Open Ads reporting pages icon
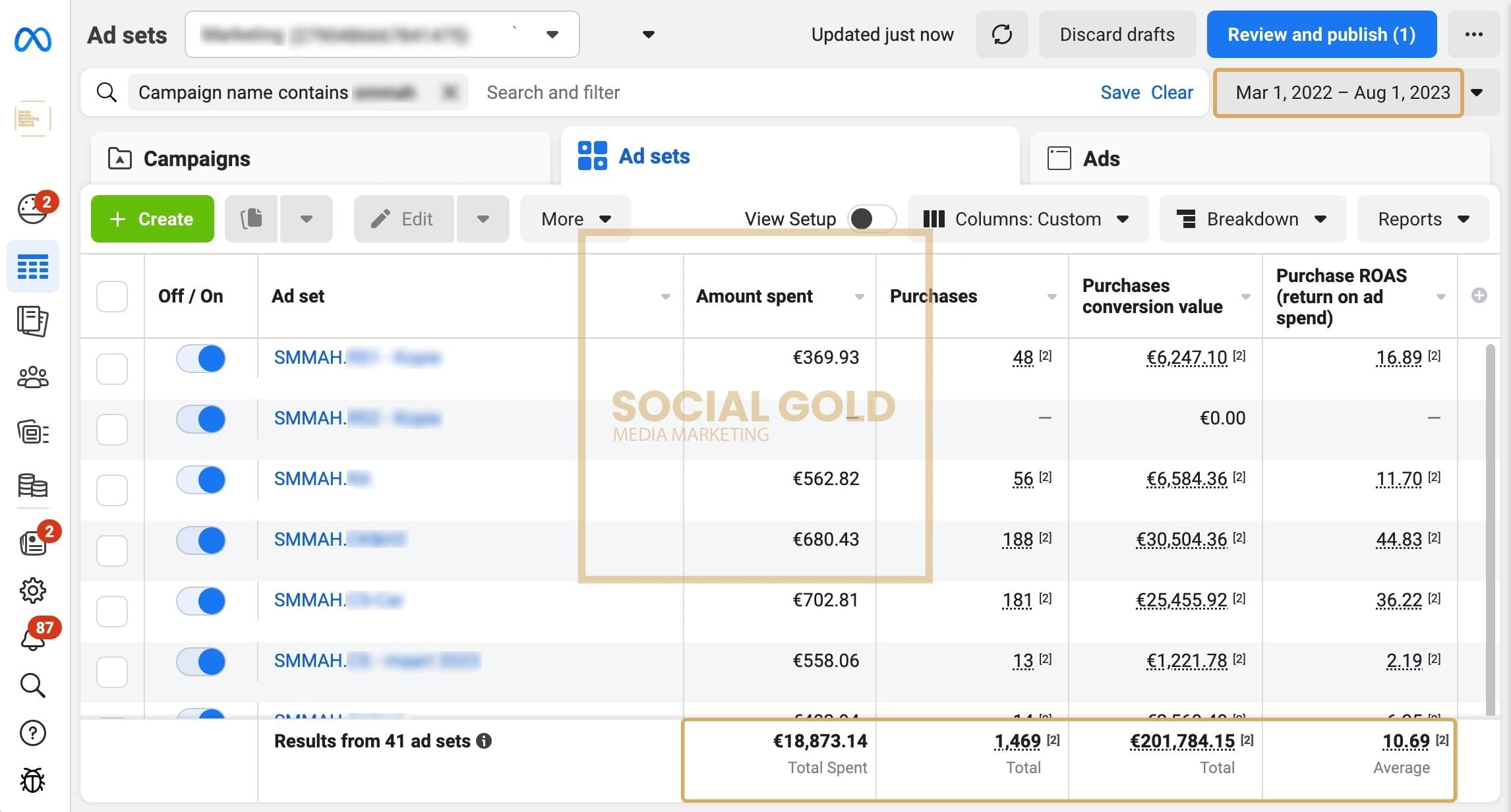1511x812 pixels. (33, 322)
